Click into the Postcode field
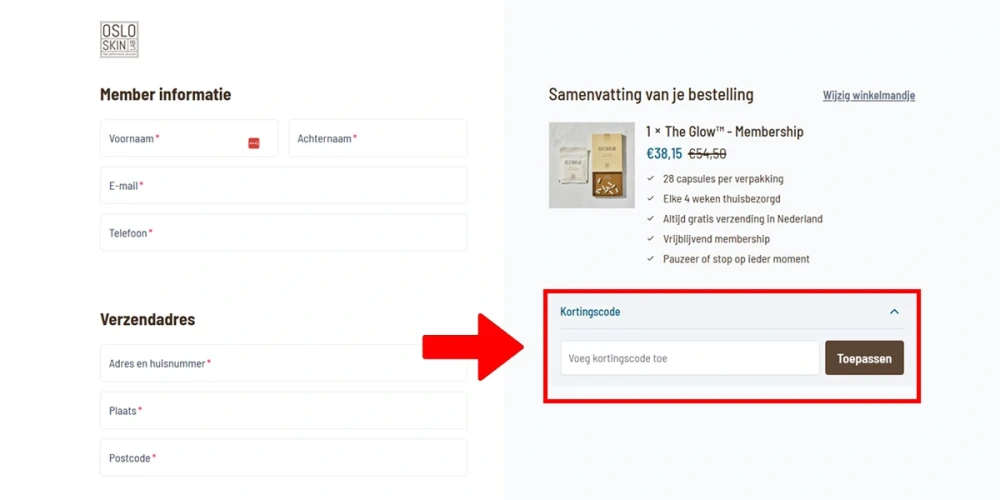Viewport: 1000px width, 500px height. [x=284, y=457]
